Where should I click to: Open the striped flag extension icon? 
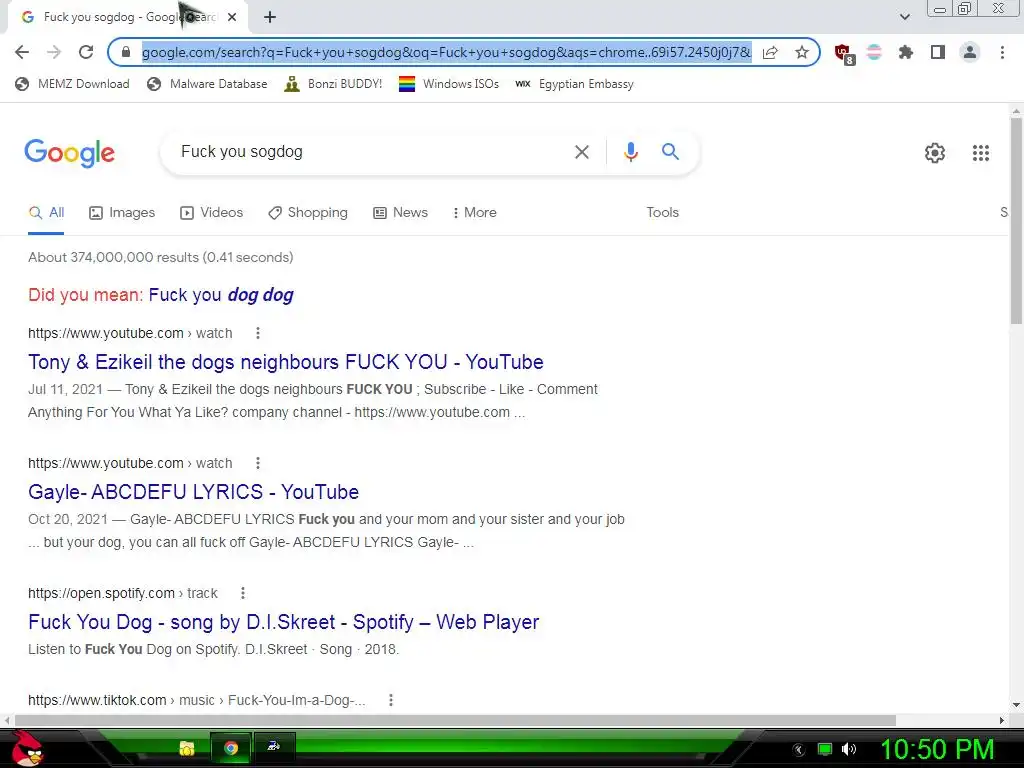point(874,52)
